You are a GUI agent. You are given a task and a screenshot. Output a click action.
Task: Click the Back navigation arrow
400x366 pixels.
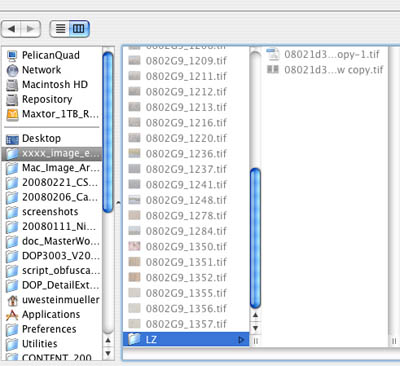coord(12,29)
